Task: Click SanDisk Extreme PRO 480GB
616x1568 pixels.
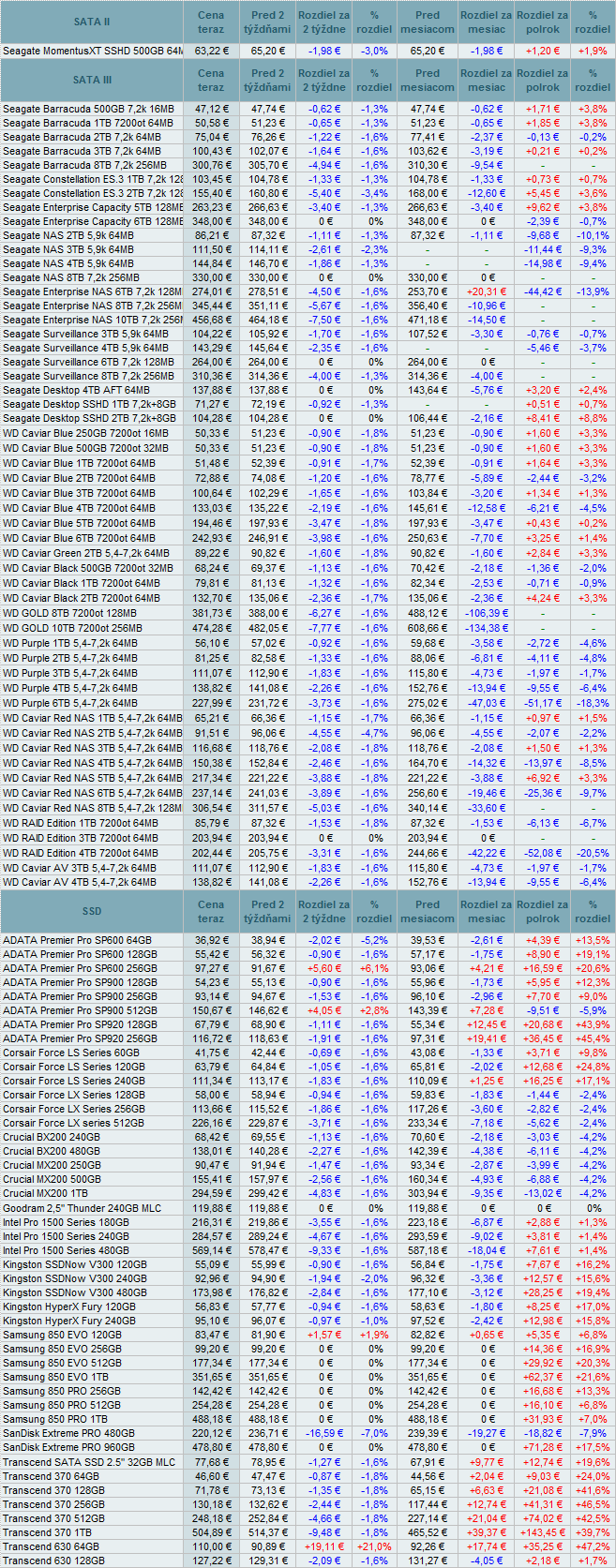Action: point(68,1433)
